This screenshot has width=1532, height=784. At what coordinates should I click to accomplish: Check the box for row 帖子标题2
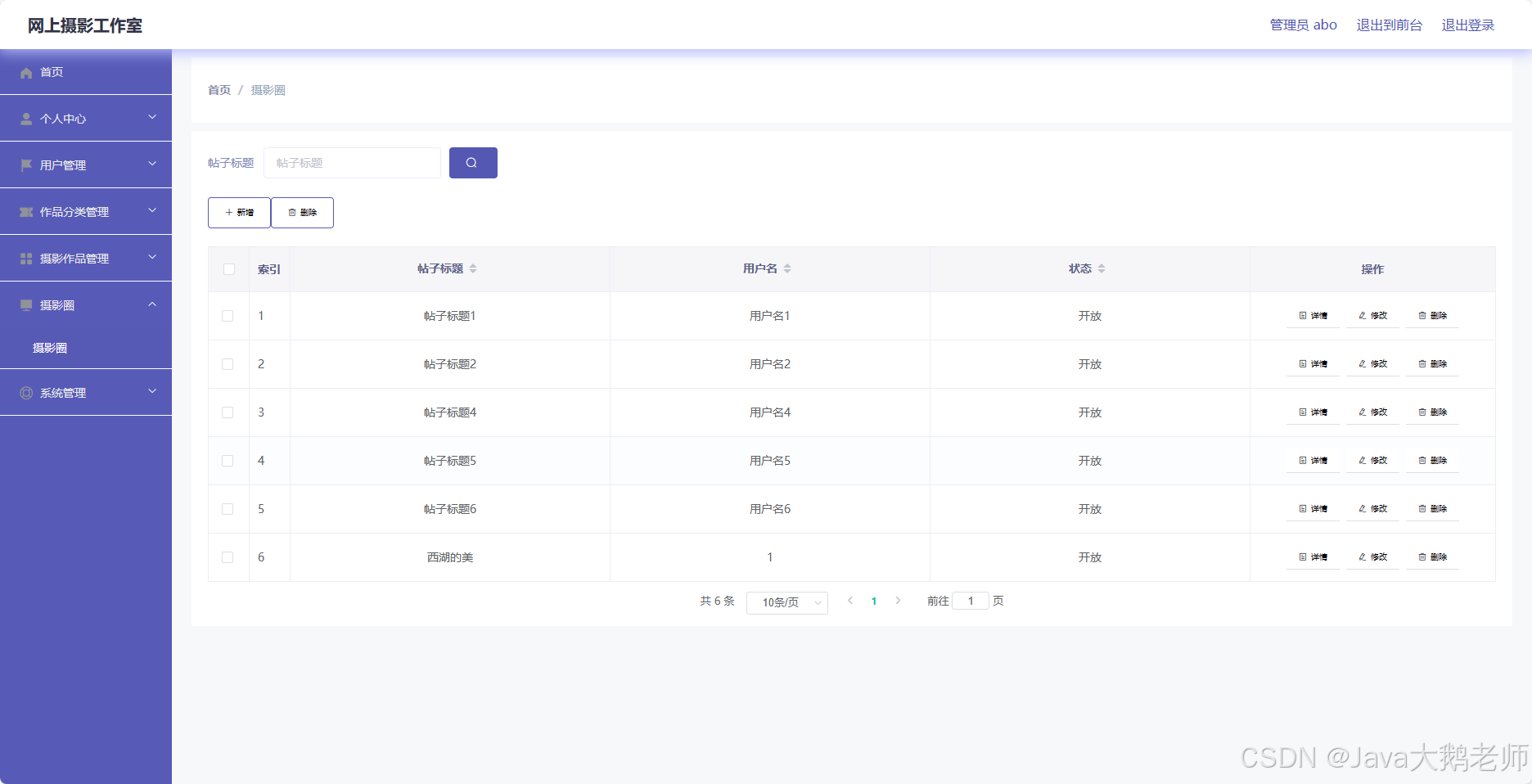click(x=228, y=364)
